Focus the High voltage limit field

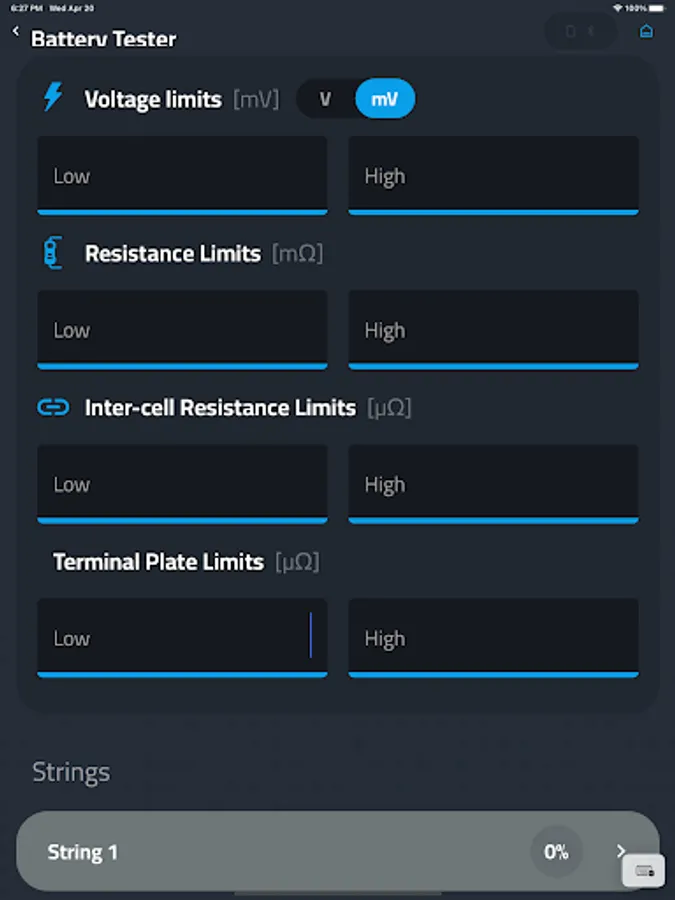click(493, 176)
